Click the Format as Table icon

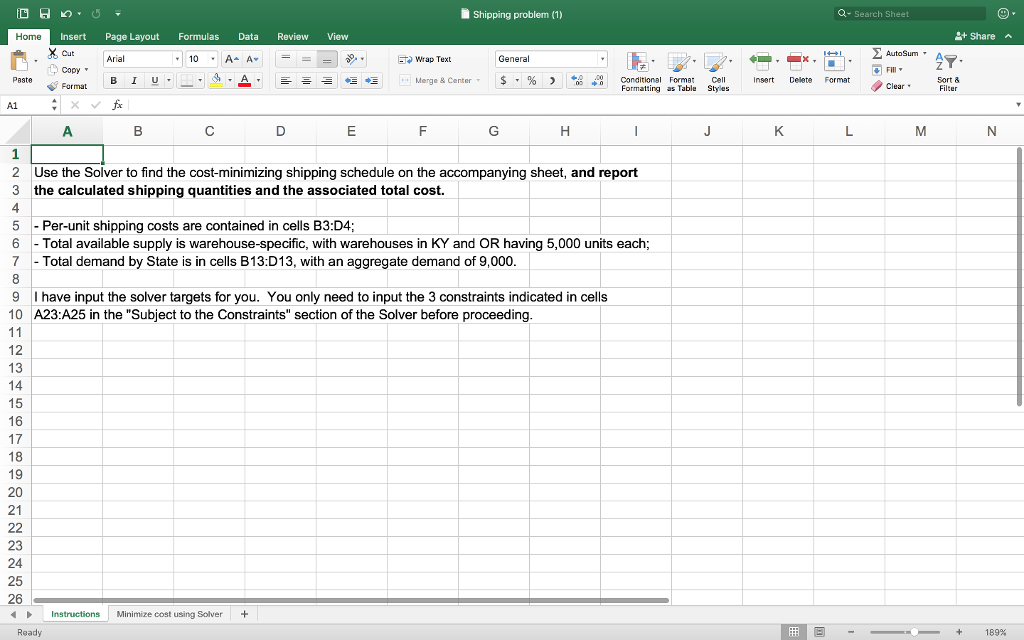(x=682, y=70)
